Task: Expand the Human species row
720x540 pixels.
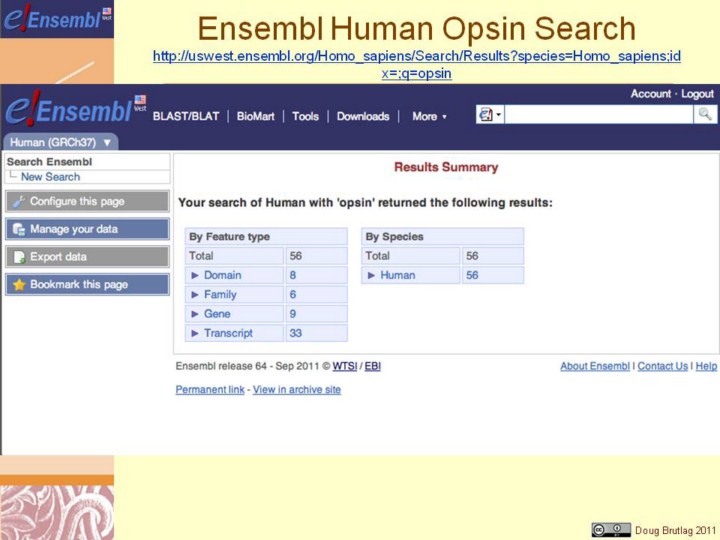Action: pos(371,275)
